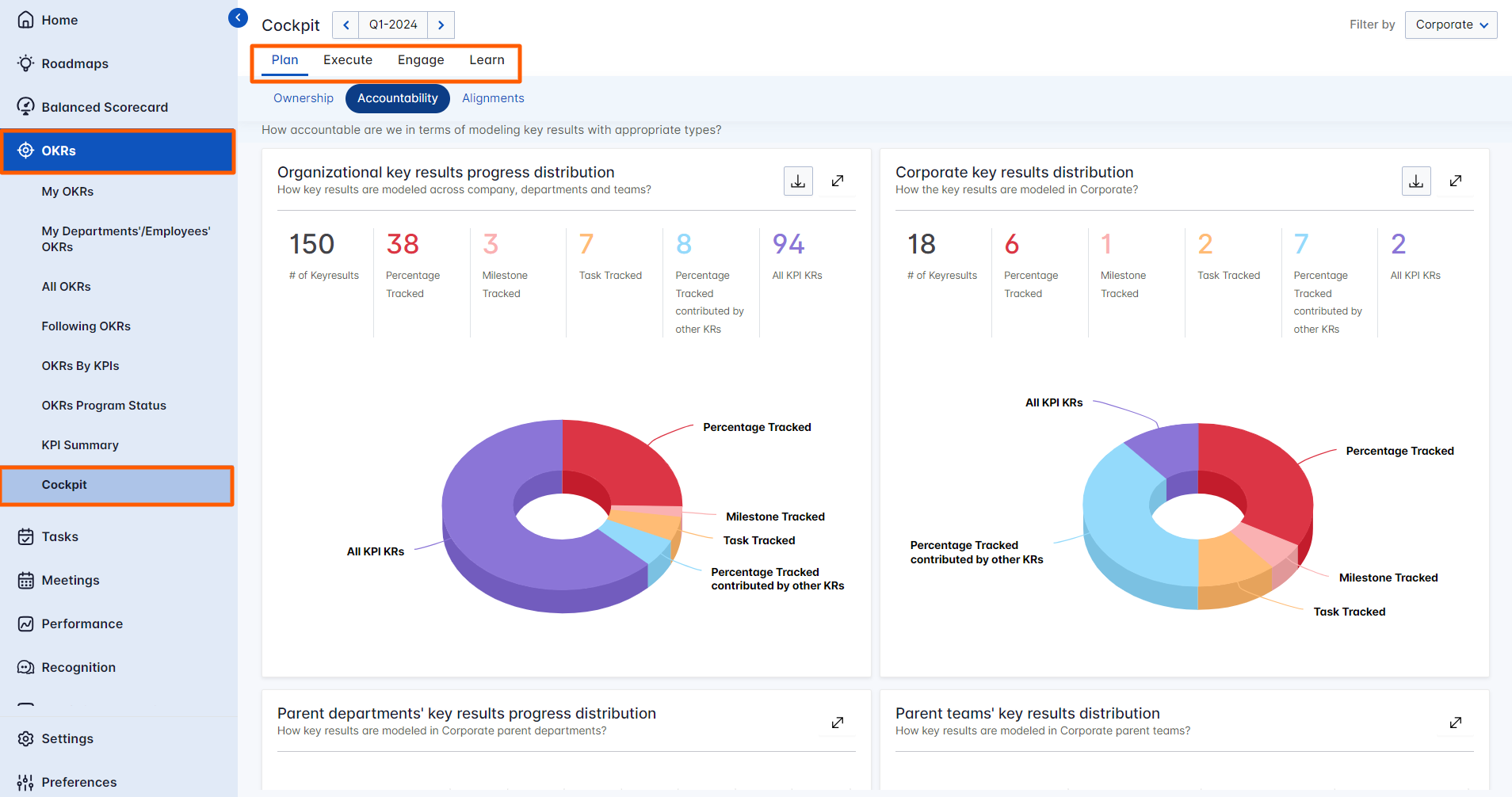The height and width of the screenshot is (797, 1512).
Task: Activate the Accountability toggle
Action: (397, 97)
